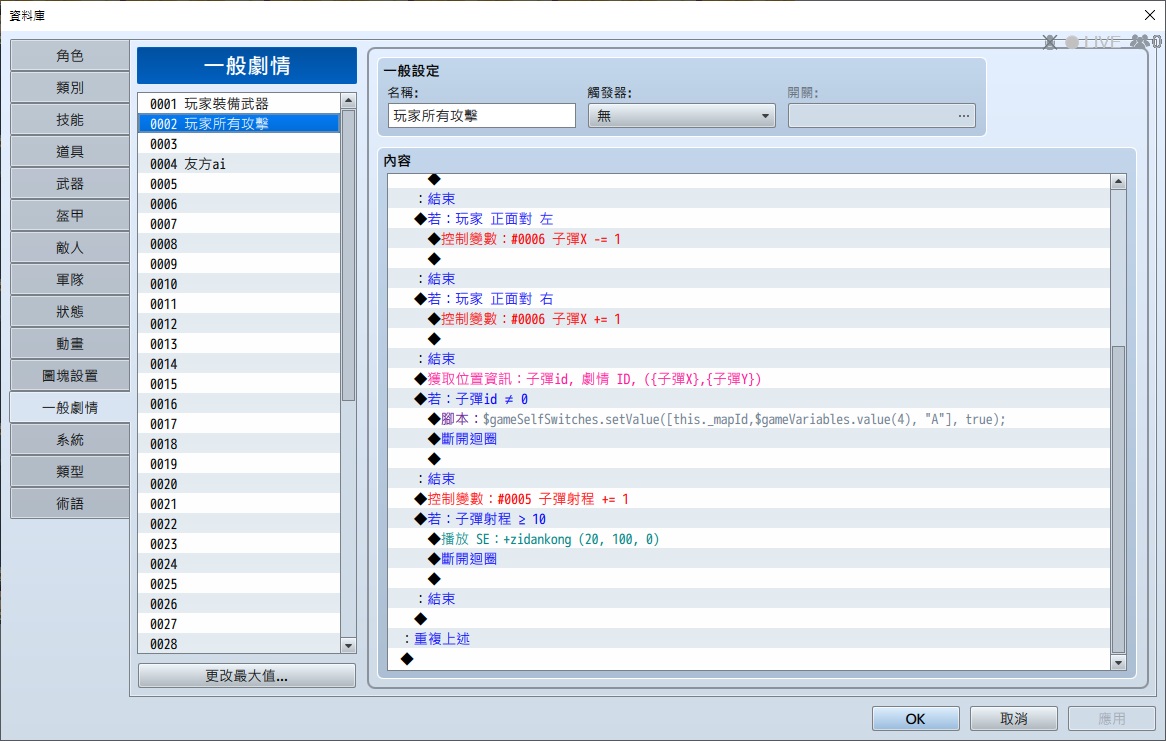The image size is (1166, 741).
Task: Select empty common event 0003
Action: [239, 144]
